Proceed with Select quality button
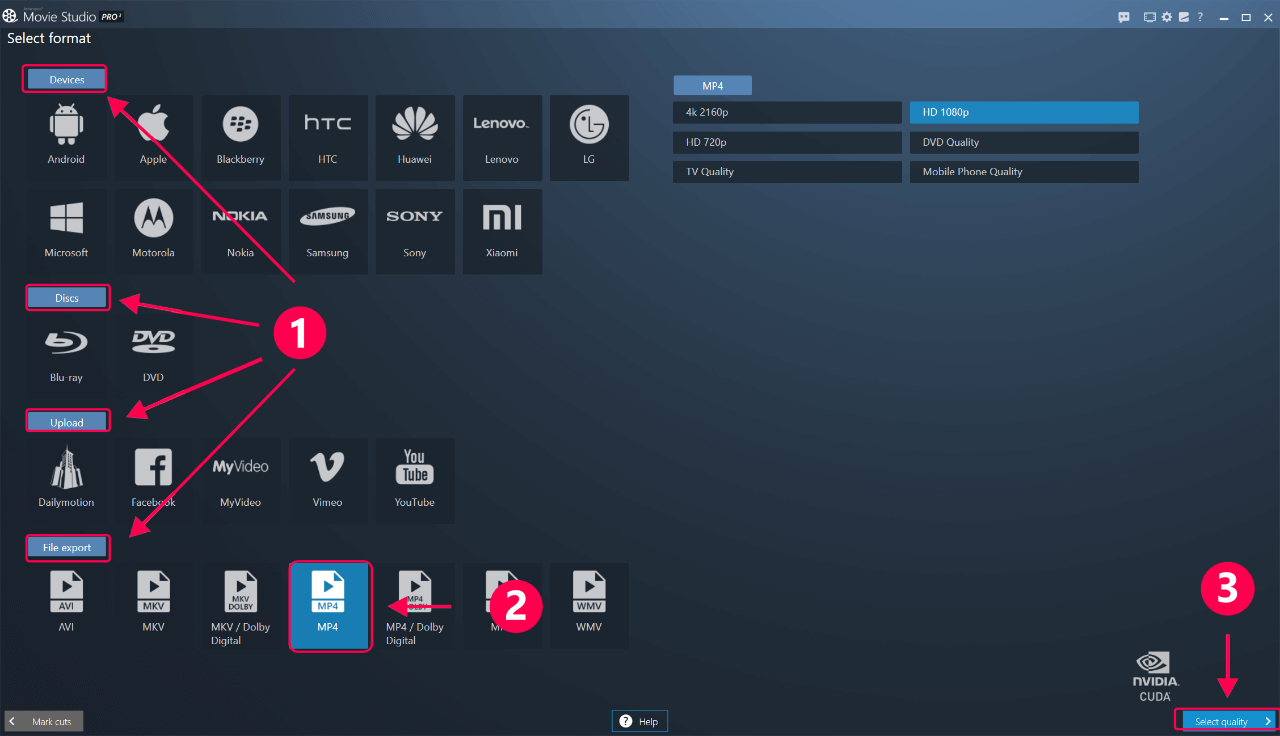The width and height of the screenshot is (1280, 736). (1227, 721)
